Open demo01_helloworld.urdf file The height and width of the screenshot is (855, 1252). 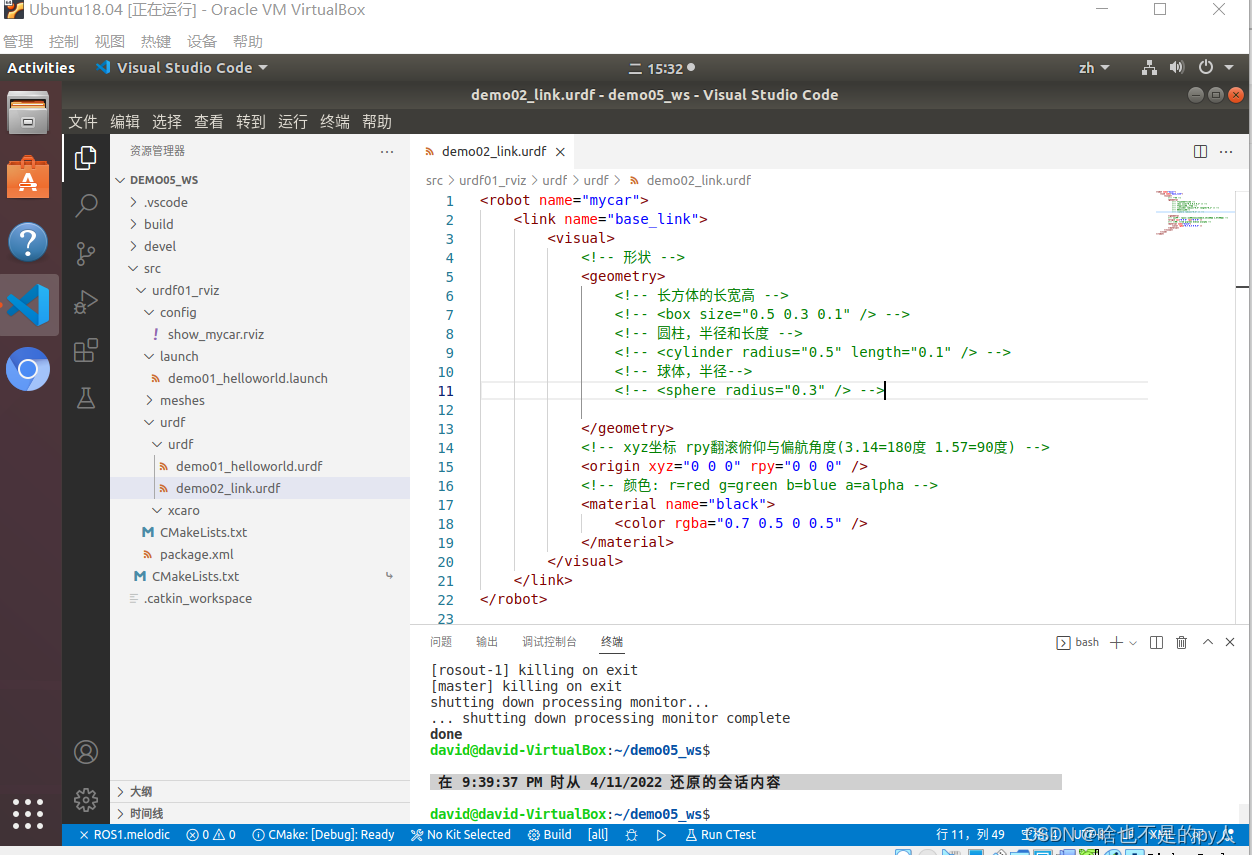tap(260, 466)
